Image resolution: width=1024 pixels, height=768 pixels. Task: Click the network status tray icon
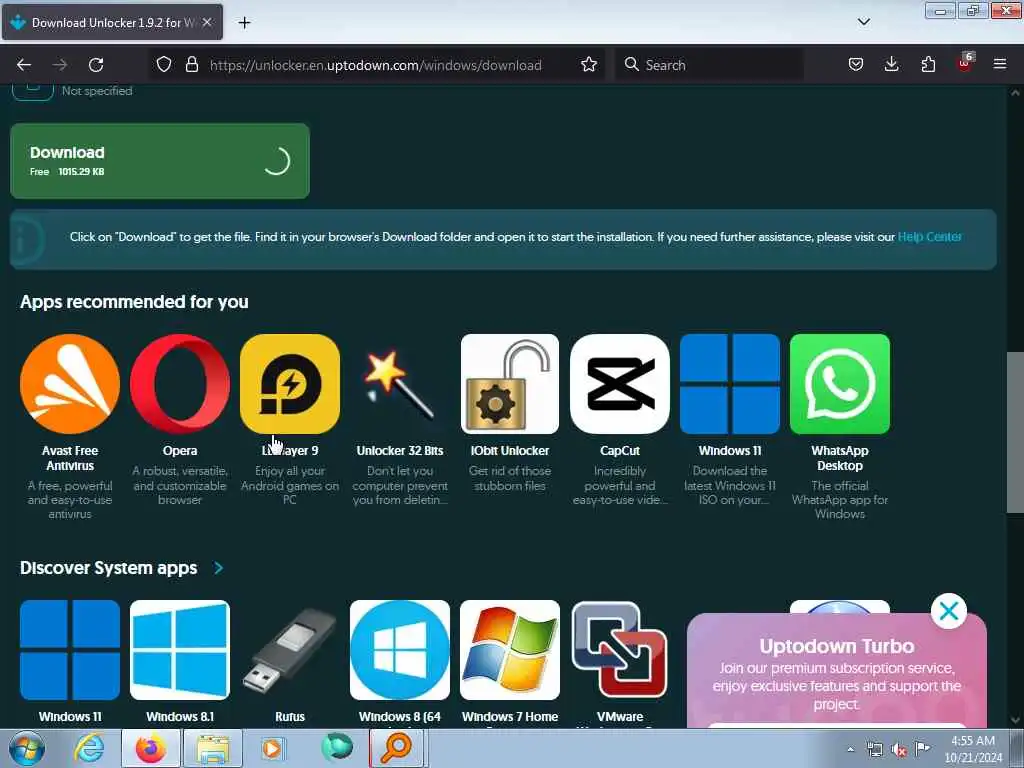[874, 750]
